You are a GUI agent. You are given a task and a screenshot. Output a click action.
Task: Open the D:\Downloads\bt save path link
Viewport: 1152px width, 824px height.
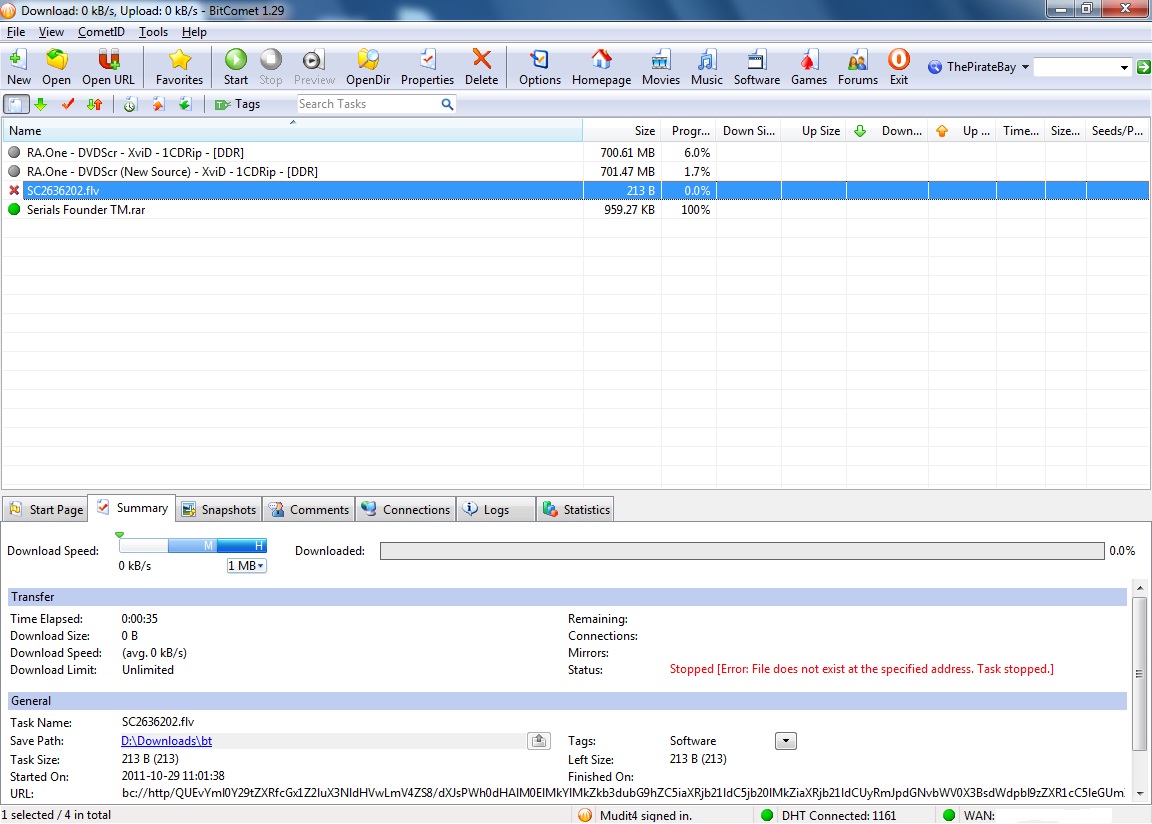(166, 741)
